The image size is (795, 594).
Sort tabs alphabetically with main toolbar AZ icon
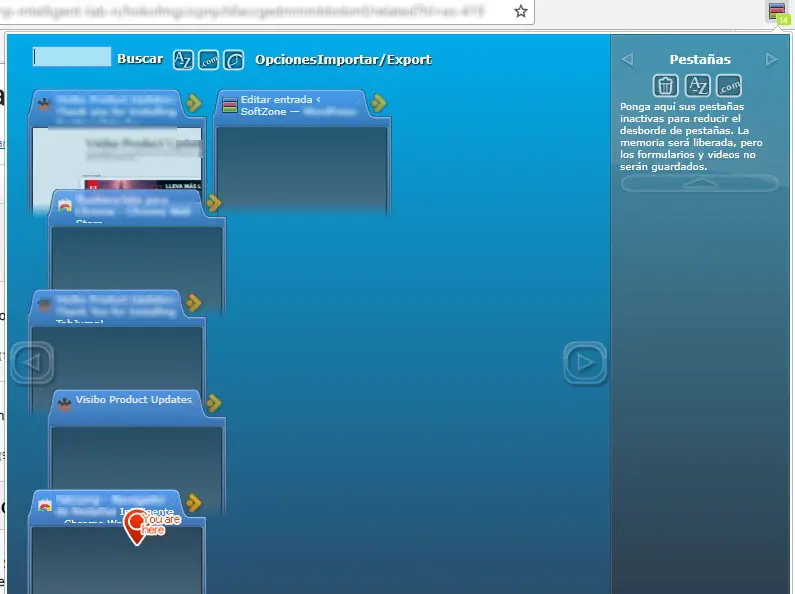tap(183, 60)
